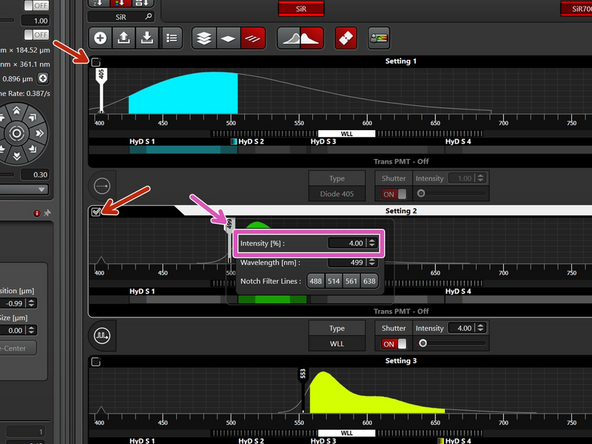Toggle the topmost OFF switch in left panel

tap(36, 5)
